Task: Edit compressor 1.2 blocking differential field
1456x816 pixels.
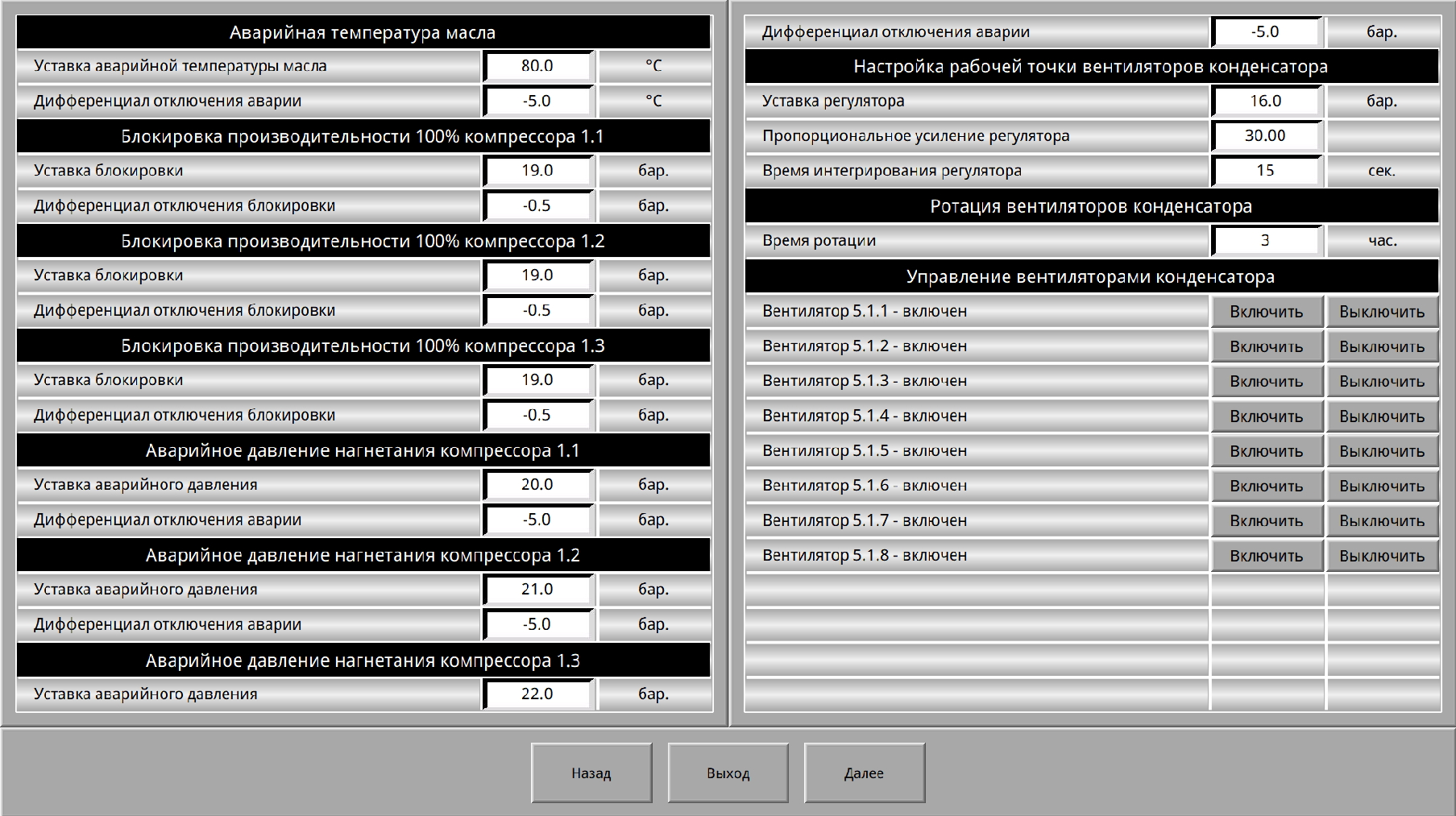Action: coord(537,311)
